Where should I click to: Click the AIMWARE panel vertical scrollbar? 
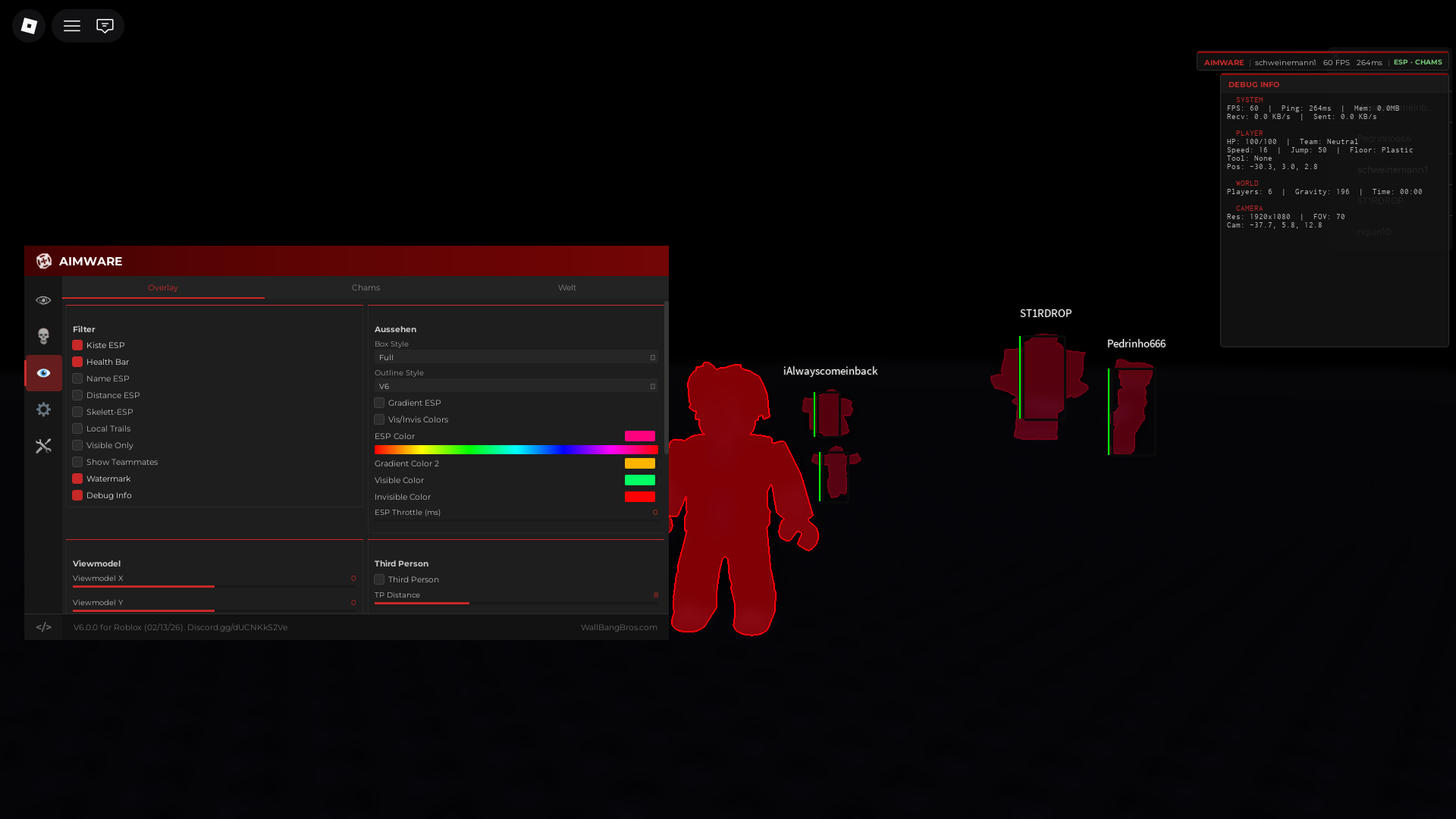(x=667, y=378)
